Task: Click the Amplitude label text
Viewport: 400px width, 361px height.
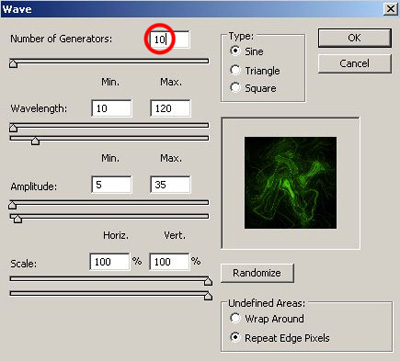Action: tap(34, 186)
